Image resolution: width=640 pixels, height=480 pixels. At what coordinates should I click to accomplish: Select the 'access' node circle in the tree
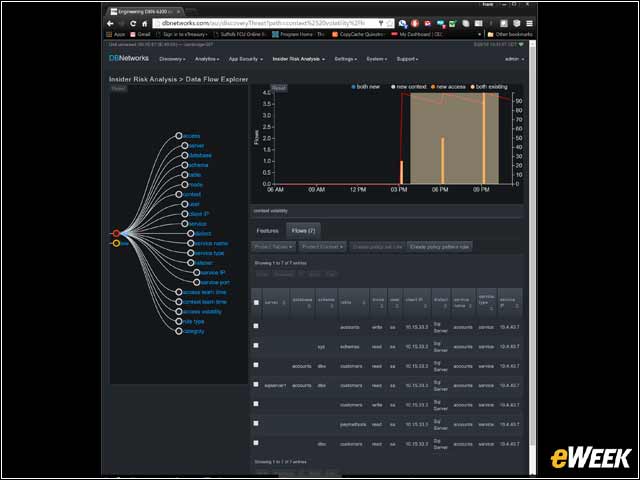[179, 136]
